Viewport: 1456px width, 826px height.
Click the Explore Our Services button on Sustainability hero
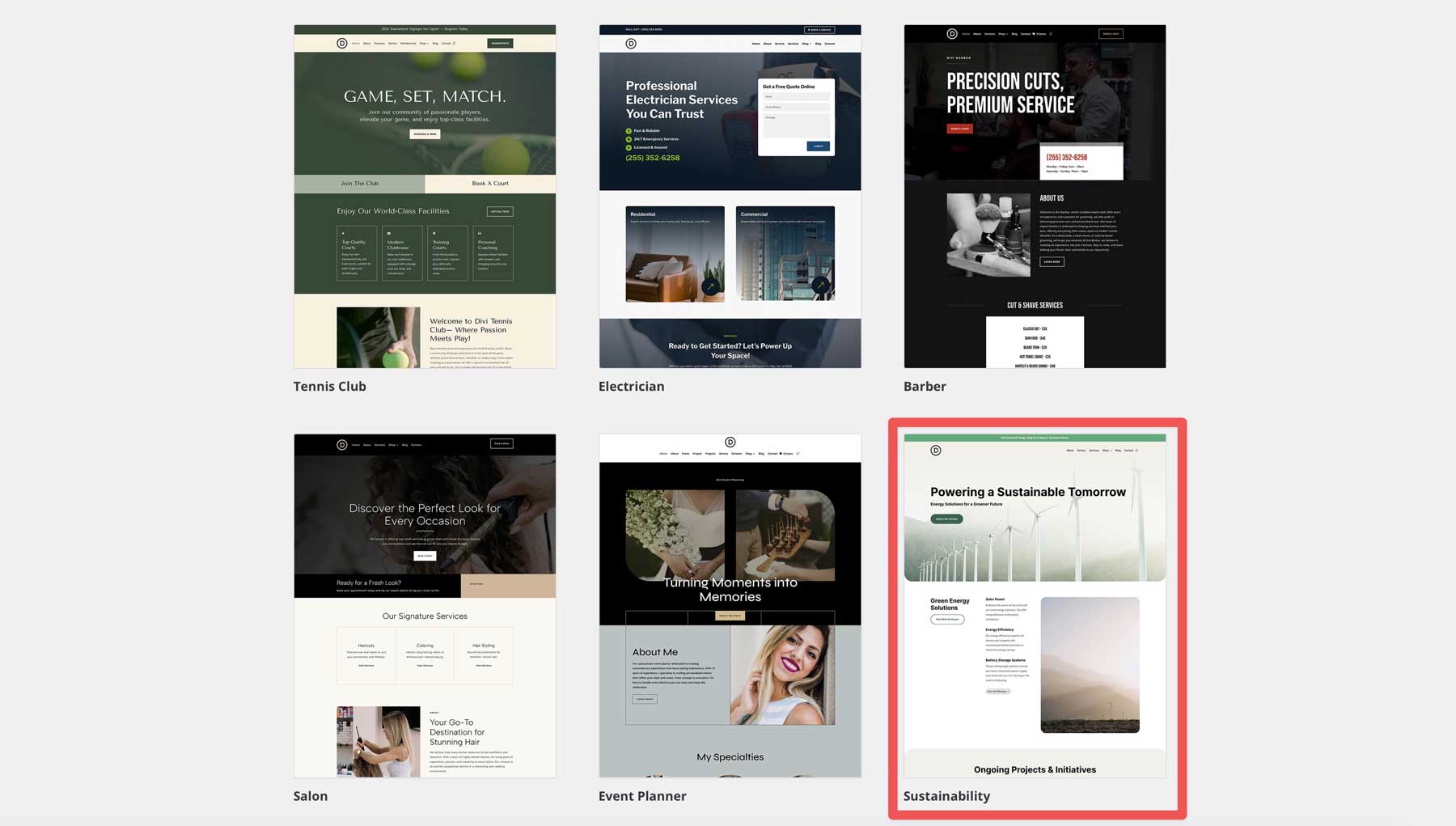pyautogui.click(x=947, y=519)
